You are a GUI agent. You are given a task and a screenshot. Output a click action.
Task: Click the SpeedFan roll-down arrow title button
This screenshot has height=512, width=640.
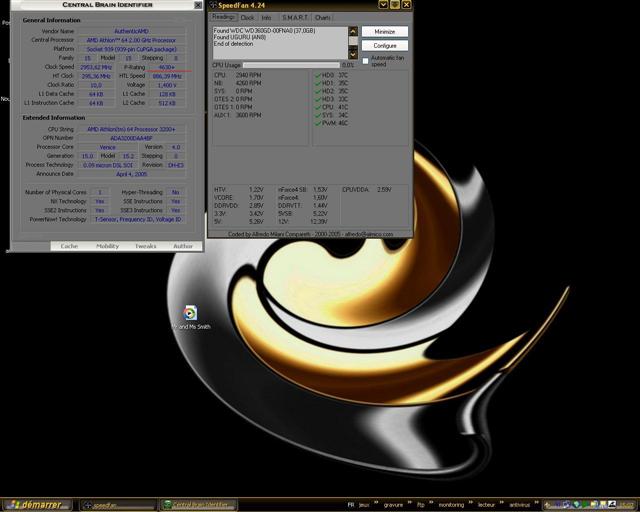(x=383, y=4)
